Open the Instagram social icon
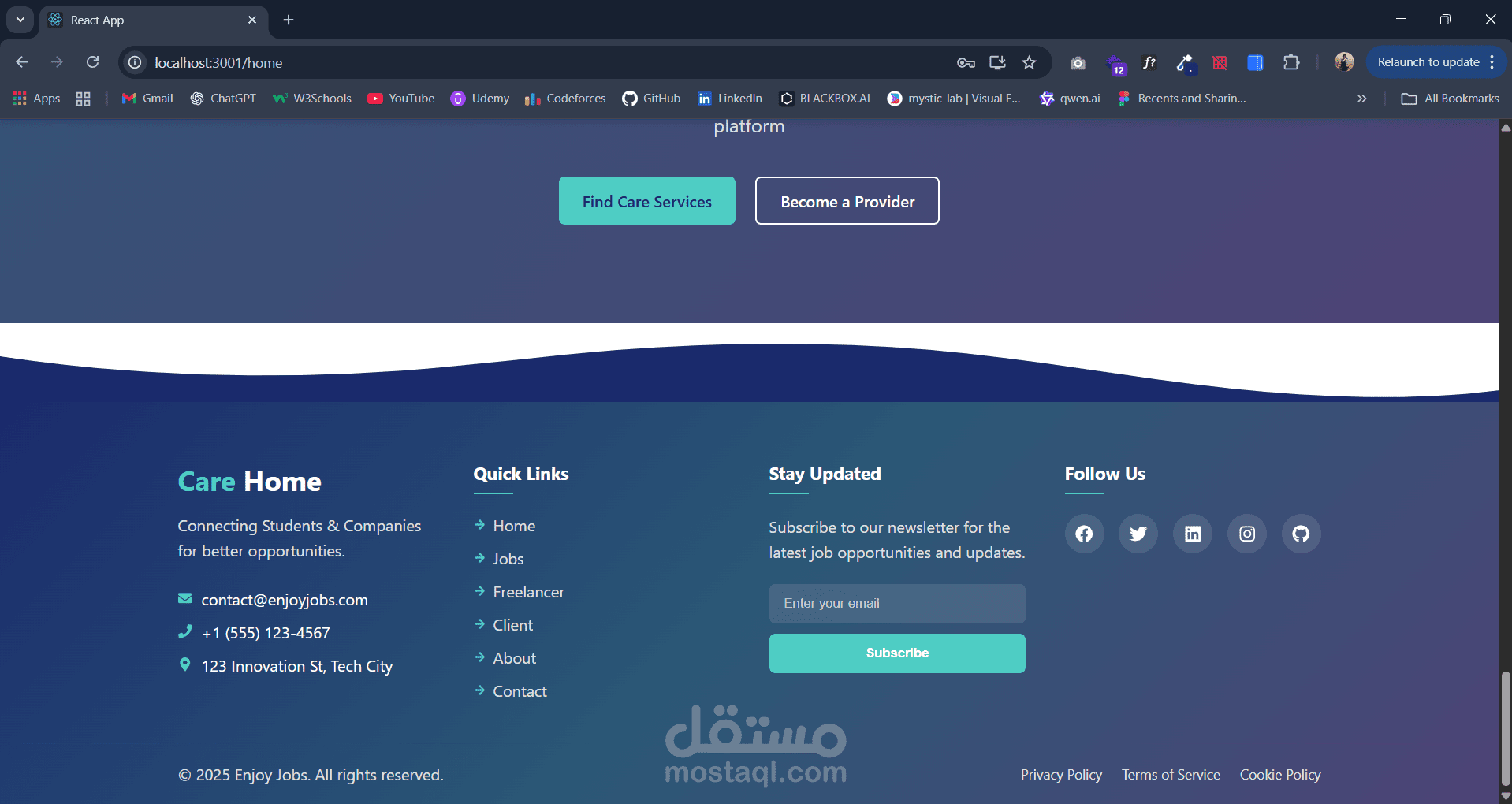The image size is (1512, 804). point(1247,534)
